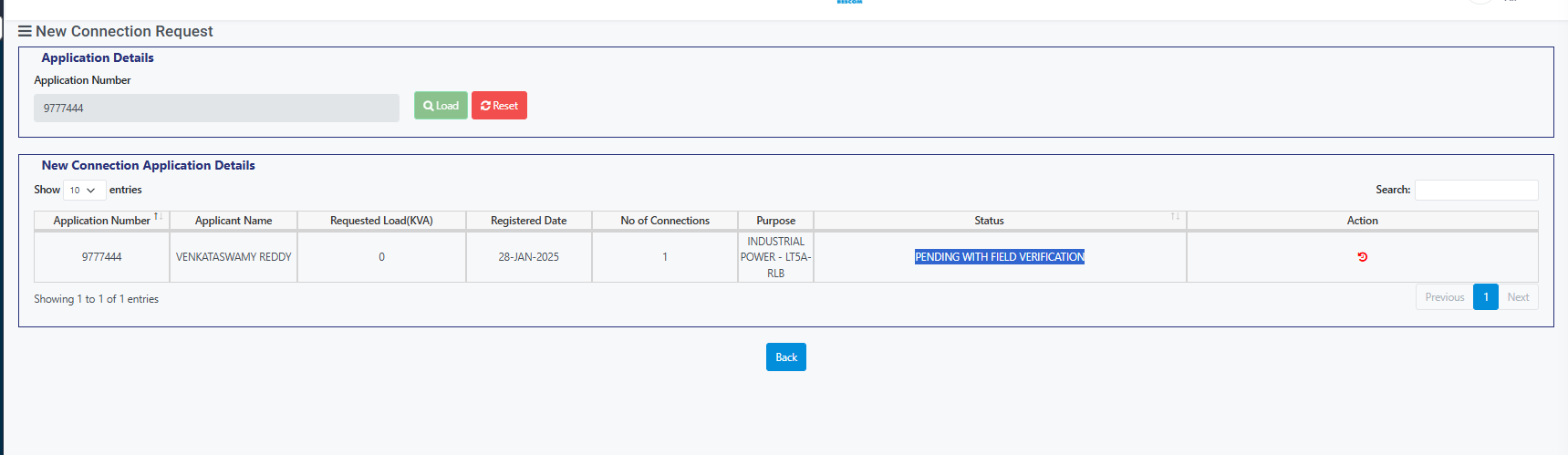Image resolution: width=1568 pixels, height=455 pixels.
Task: Click the Search box above the table
Action: 1476,190
